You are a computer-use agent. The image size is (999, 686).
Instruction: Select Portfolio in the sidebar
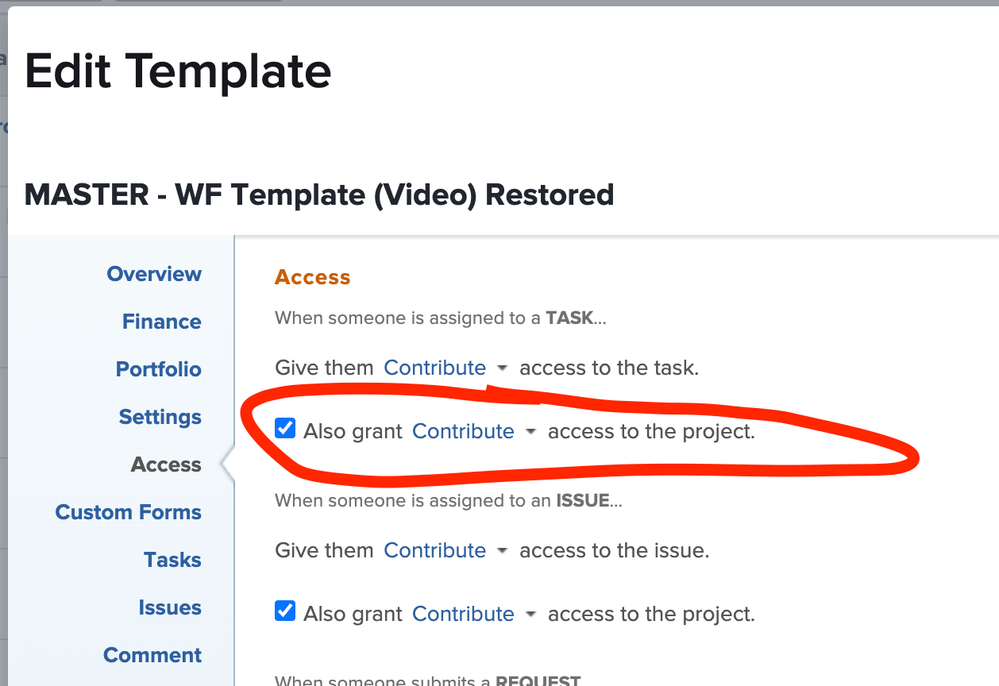[x=158, y=369]
